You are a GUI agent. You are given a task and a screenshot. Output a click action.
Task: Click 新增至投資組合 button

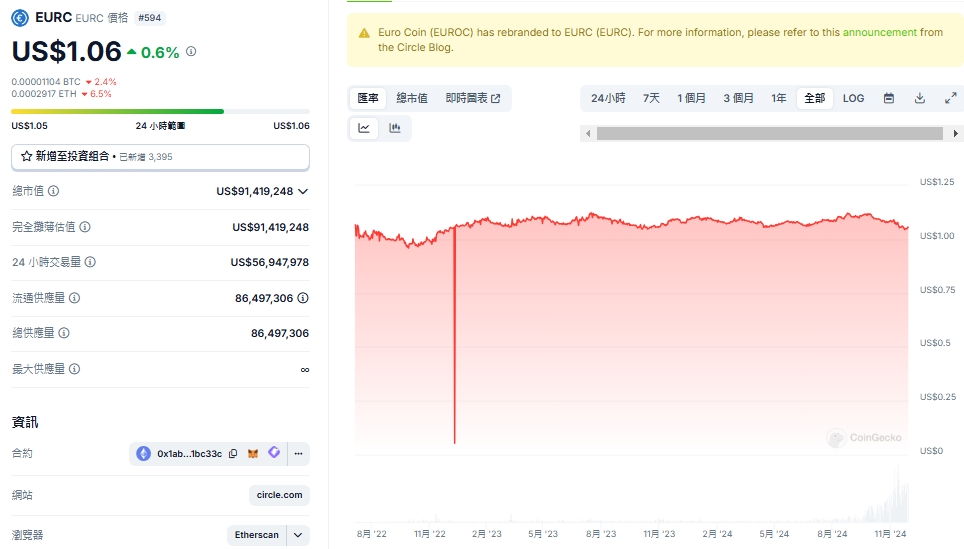click(160, 157)
